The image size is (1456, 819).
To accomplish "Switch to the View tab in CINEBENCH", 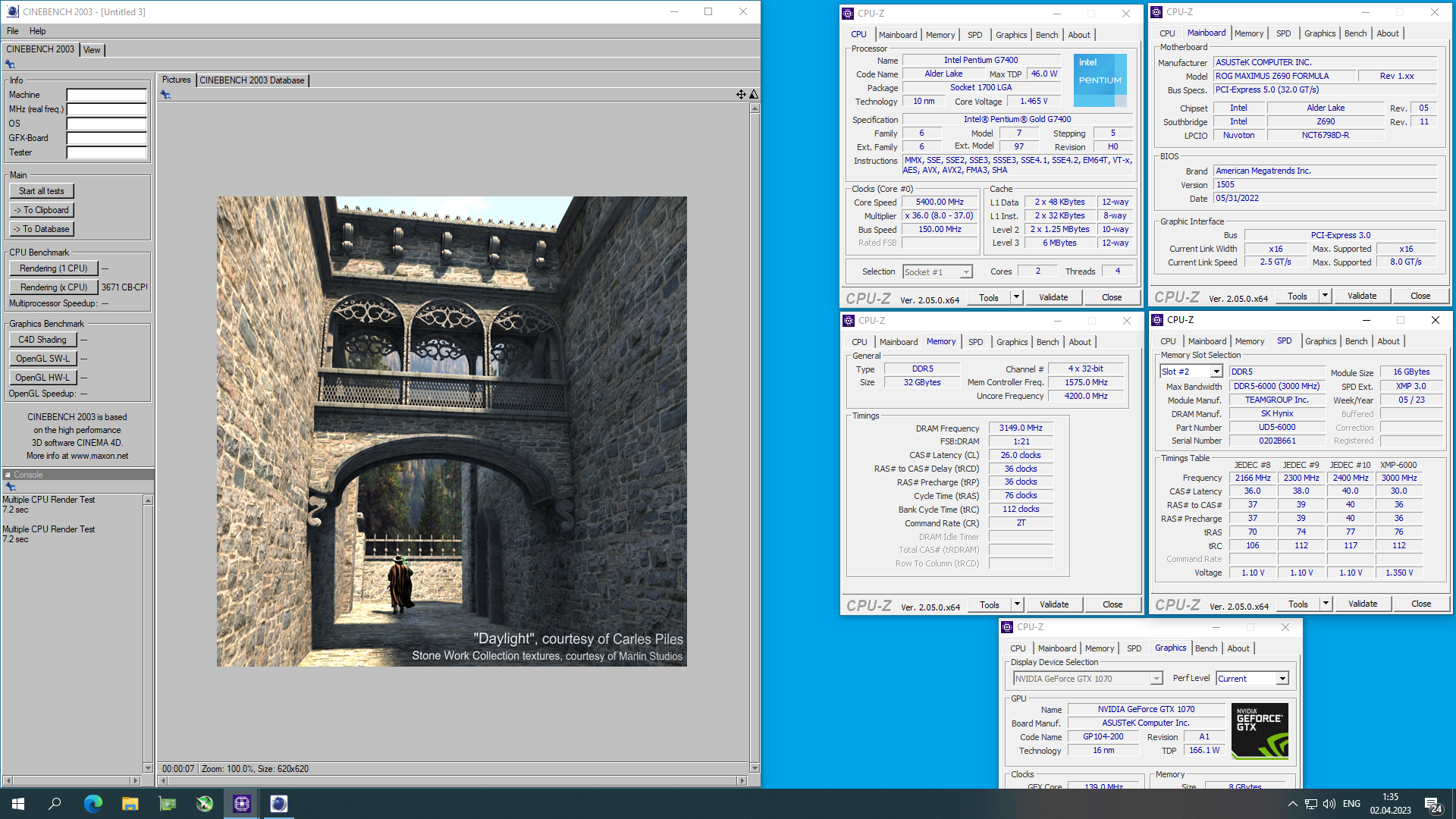I will pyautogui.click(x=92, y=50).
